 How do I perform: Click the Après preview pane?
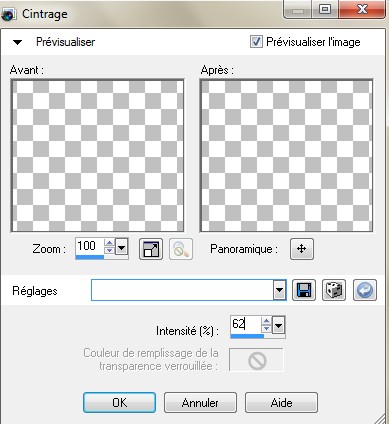(286, 155)
